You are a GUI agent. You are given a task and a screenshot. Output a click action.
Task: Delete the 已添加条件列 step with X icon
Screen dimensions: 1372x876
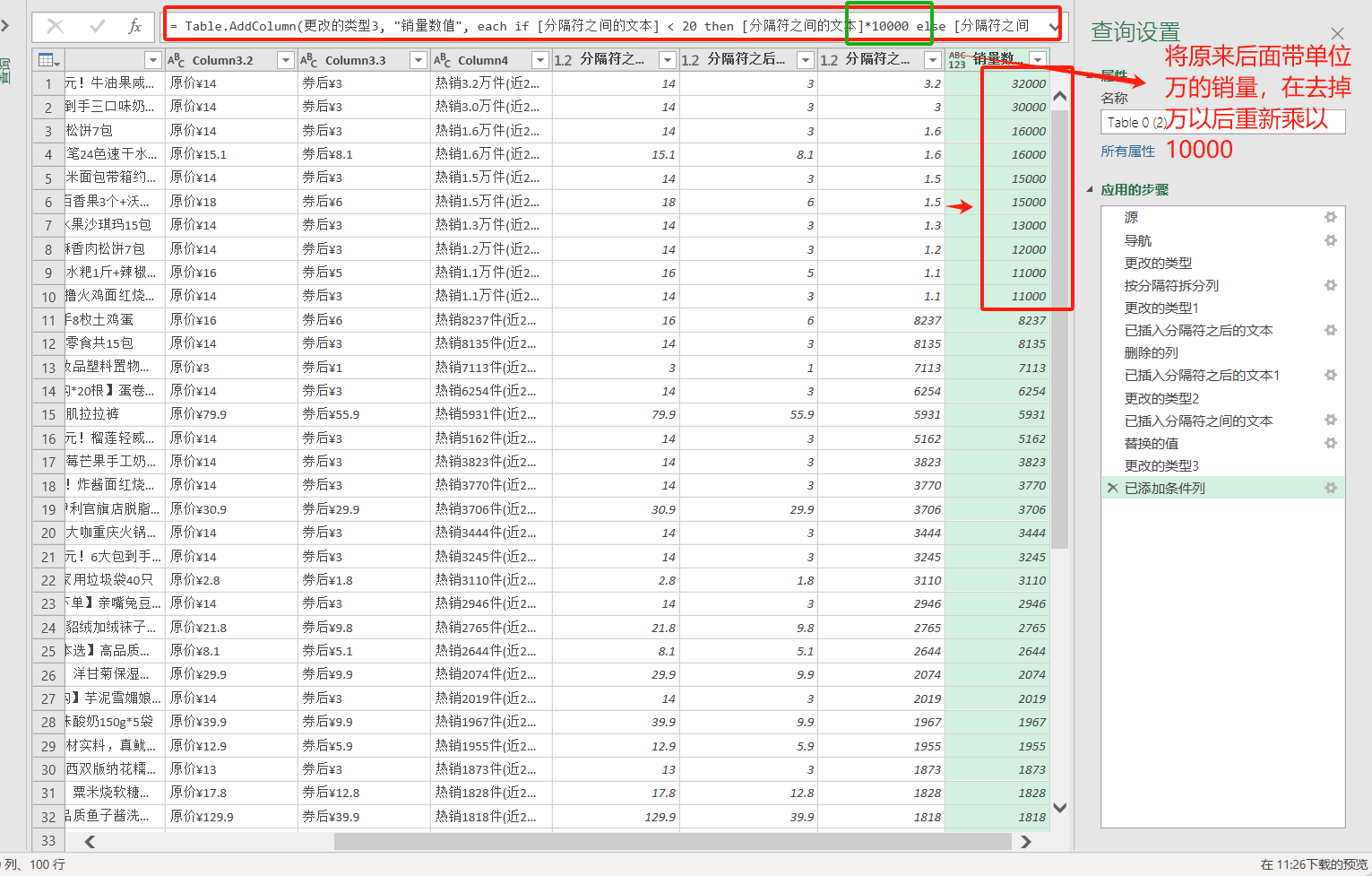pos(1112,488)
